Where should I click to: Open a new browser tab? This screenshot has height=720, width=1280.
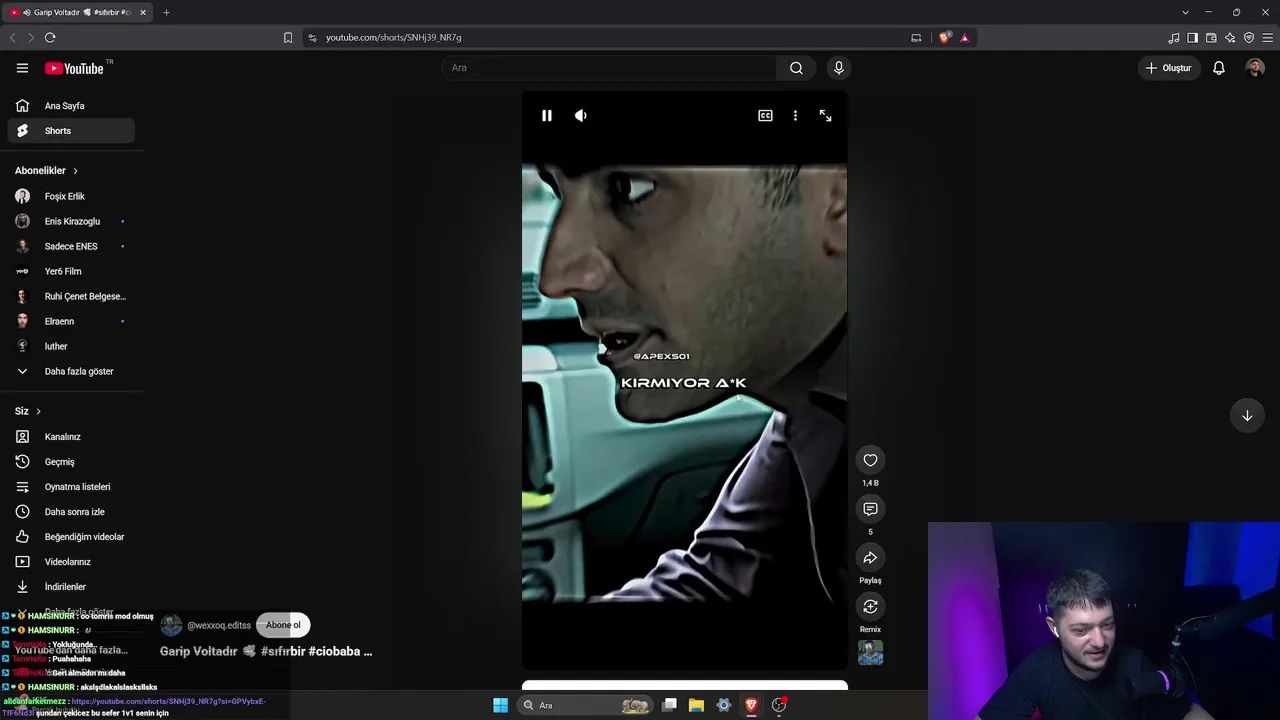(166, 12)
